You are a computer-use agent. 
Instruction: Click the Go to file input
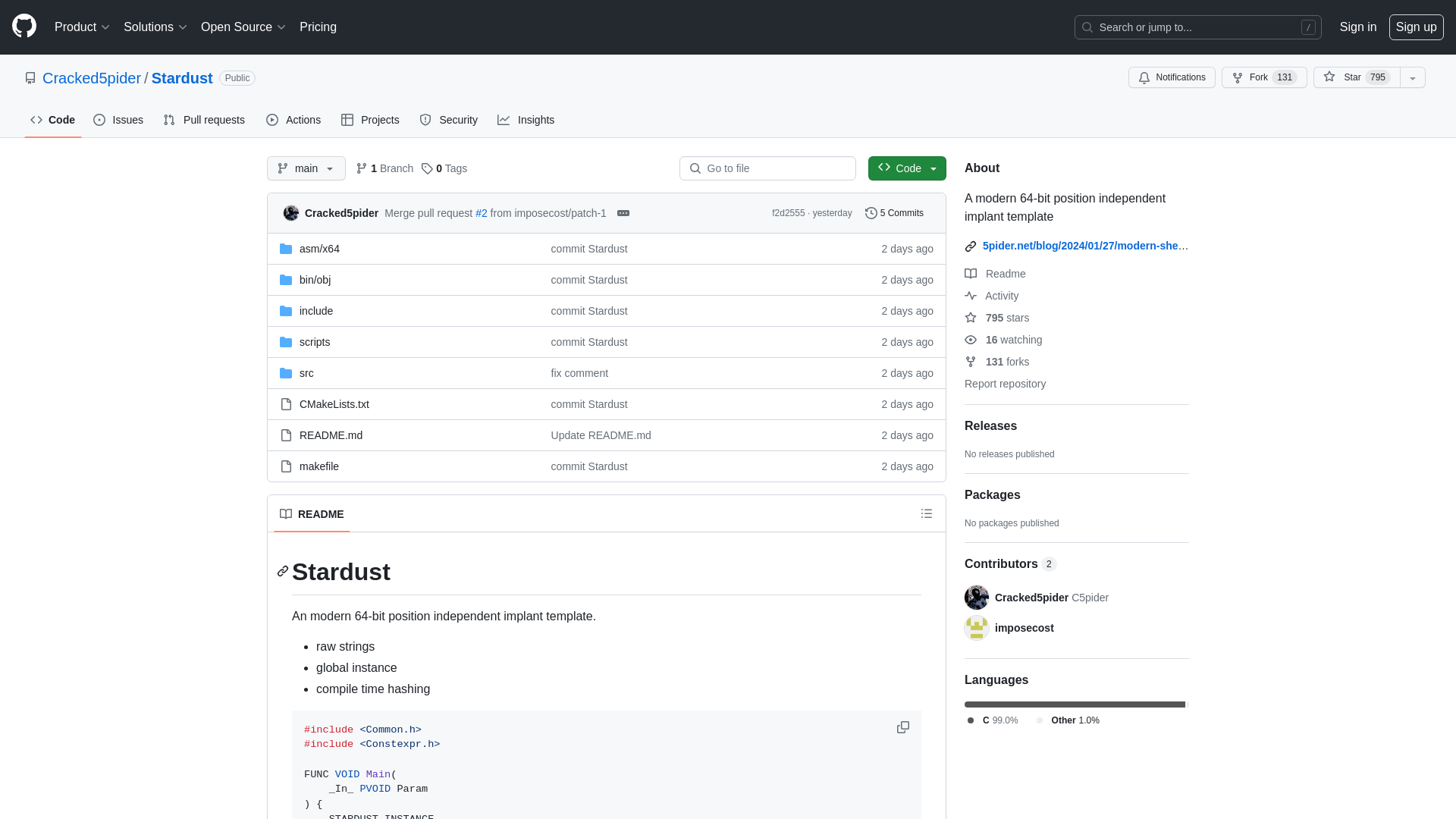(x=767, y=168)
